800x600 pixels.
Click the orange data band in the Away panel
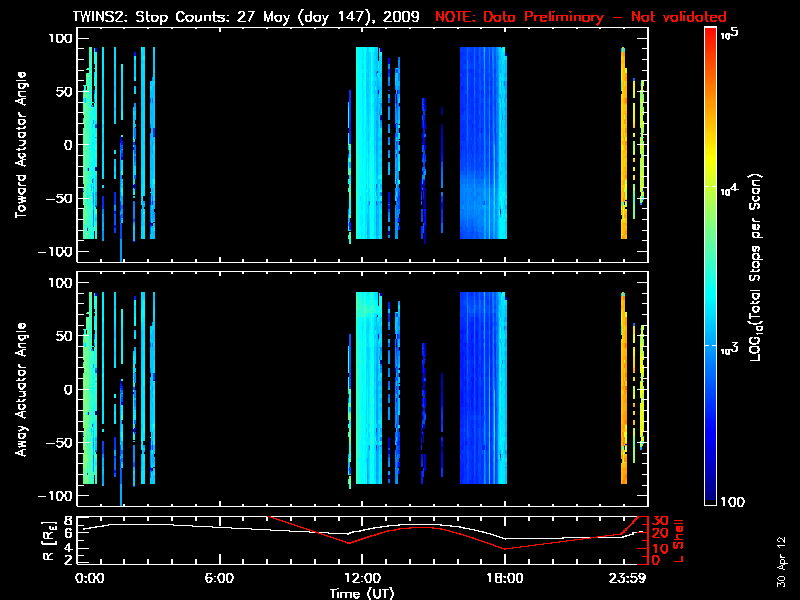(x=623, y=390)
